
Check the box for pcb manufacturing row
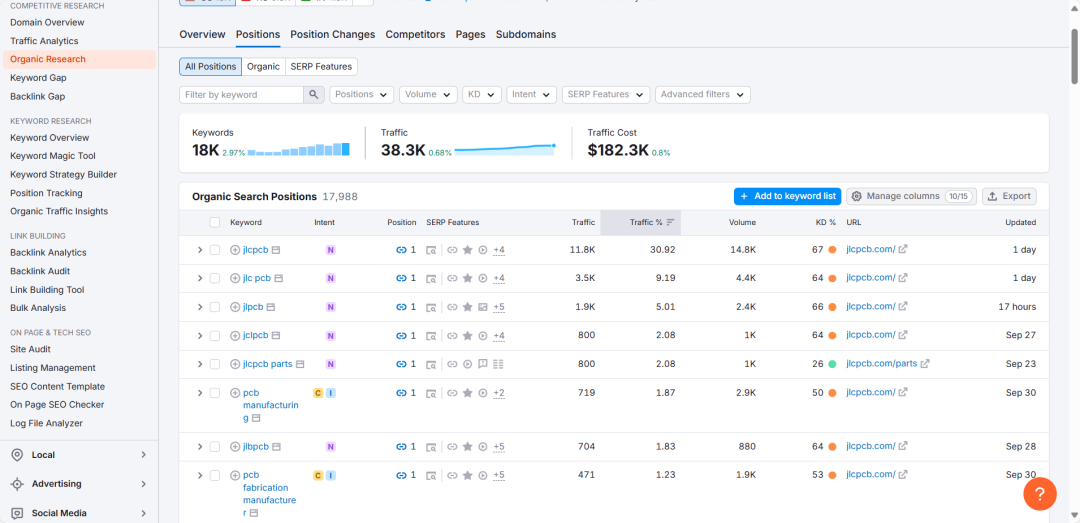(215, 393)
